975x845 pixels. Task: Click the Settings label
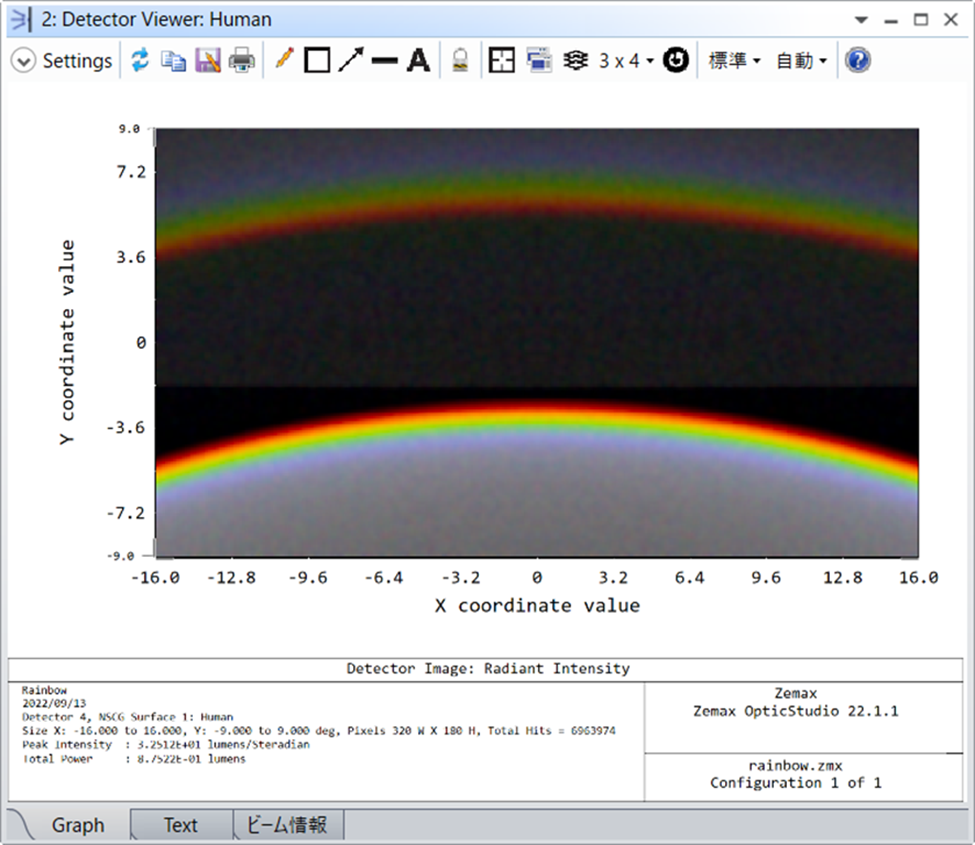pyautogui.click(x=77, y=61)
